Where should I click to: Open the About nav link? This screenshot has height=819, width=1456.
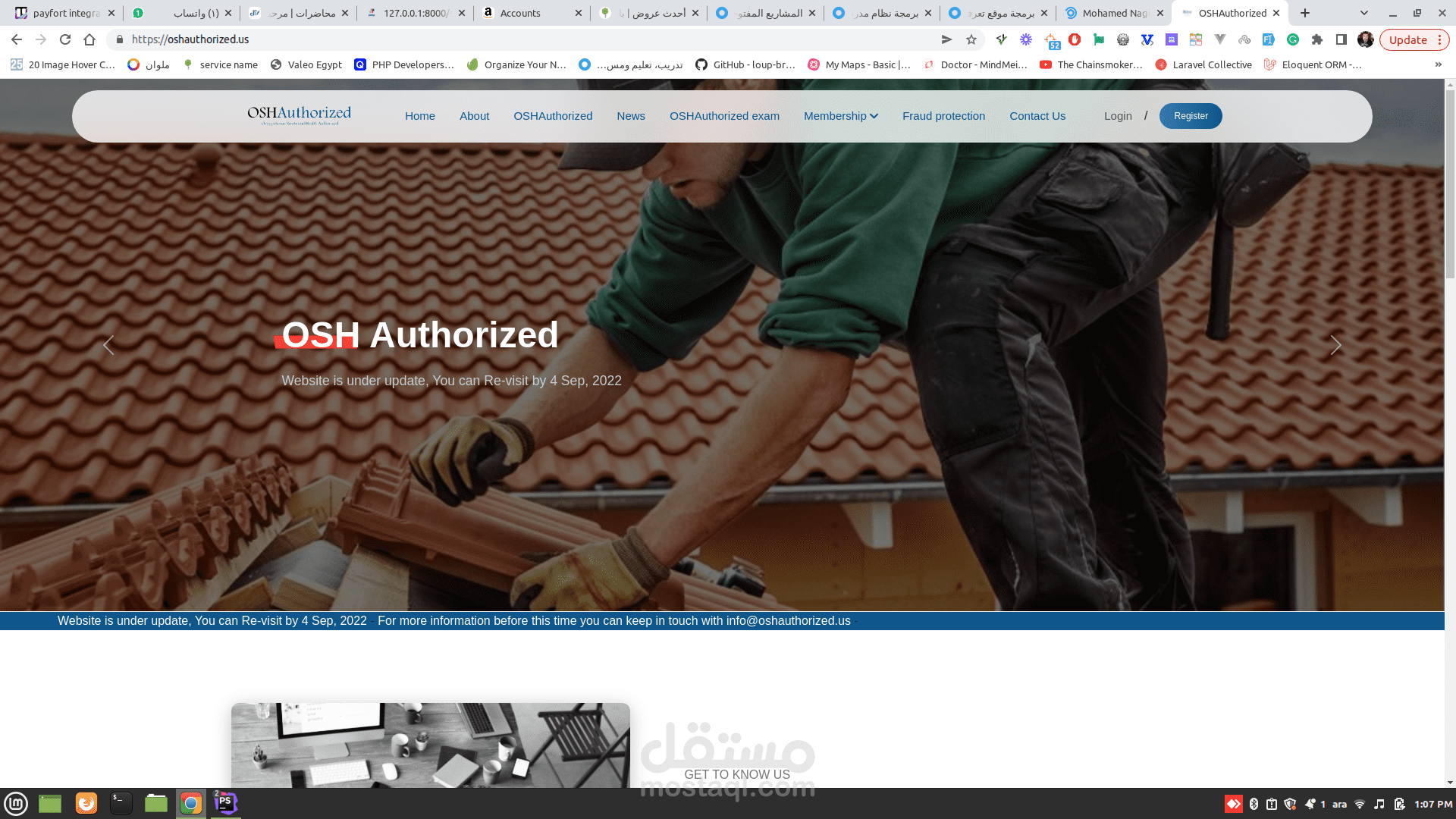tap(474, 116)
